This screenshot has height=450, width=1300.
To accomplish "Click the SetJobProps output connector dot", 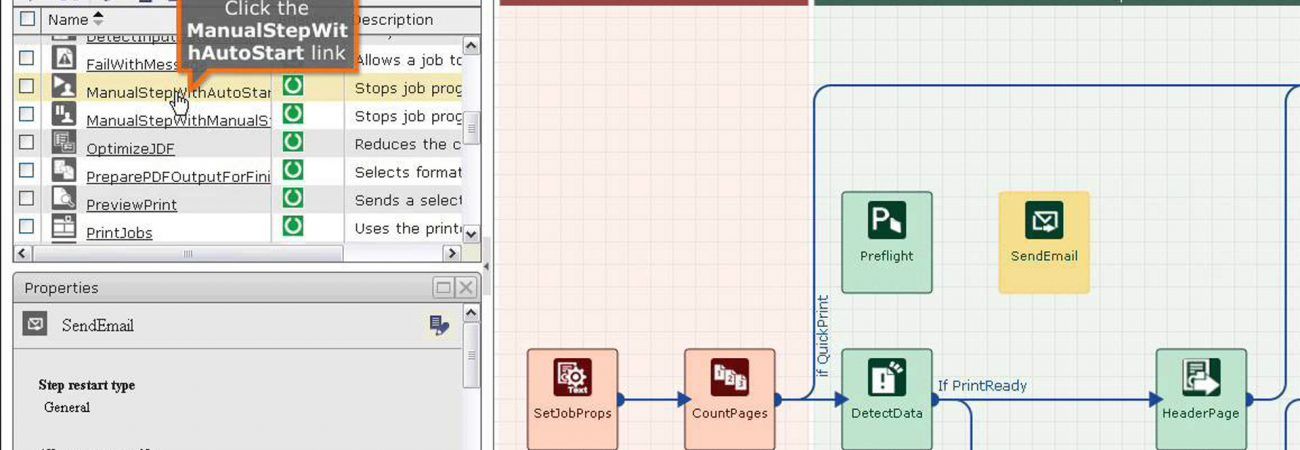I will (620, 399).
